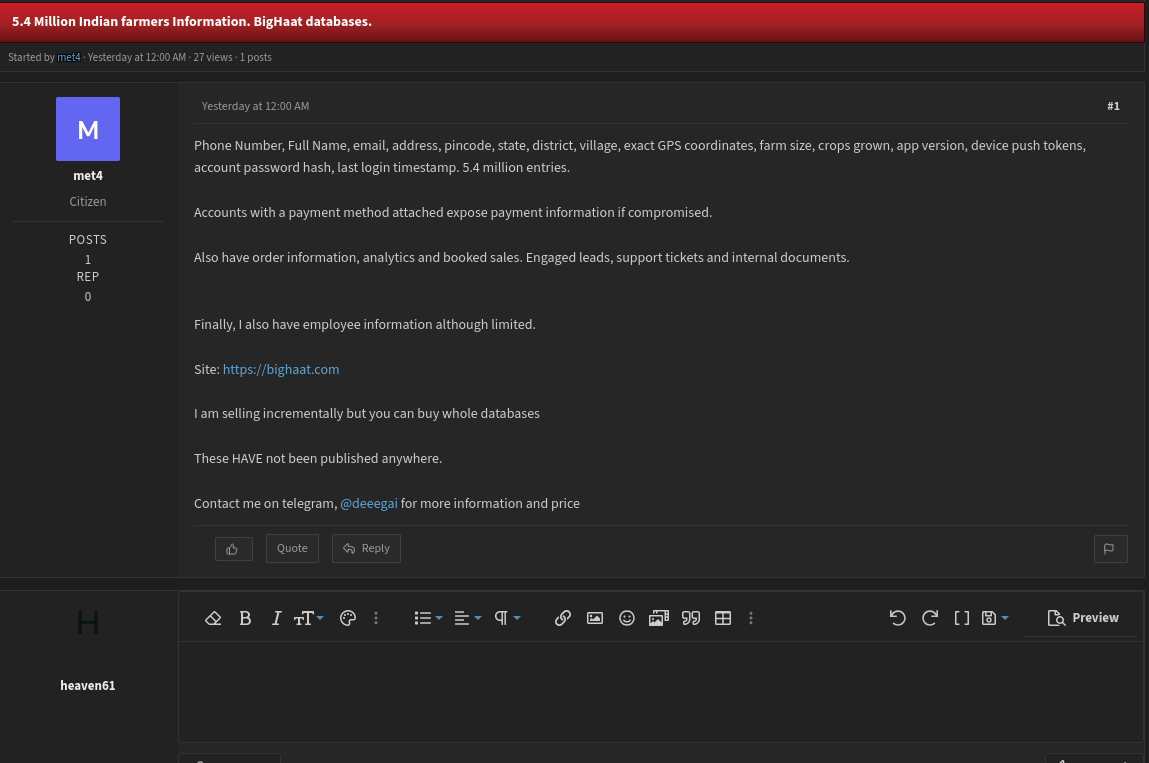Open the font size dropdown

point(309,618)
